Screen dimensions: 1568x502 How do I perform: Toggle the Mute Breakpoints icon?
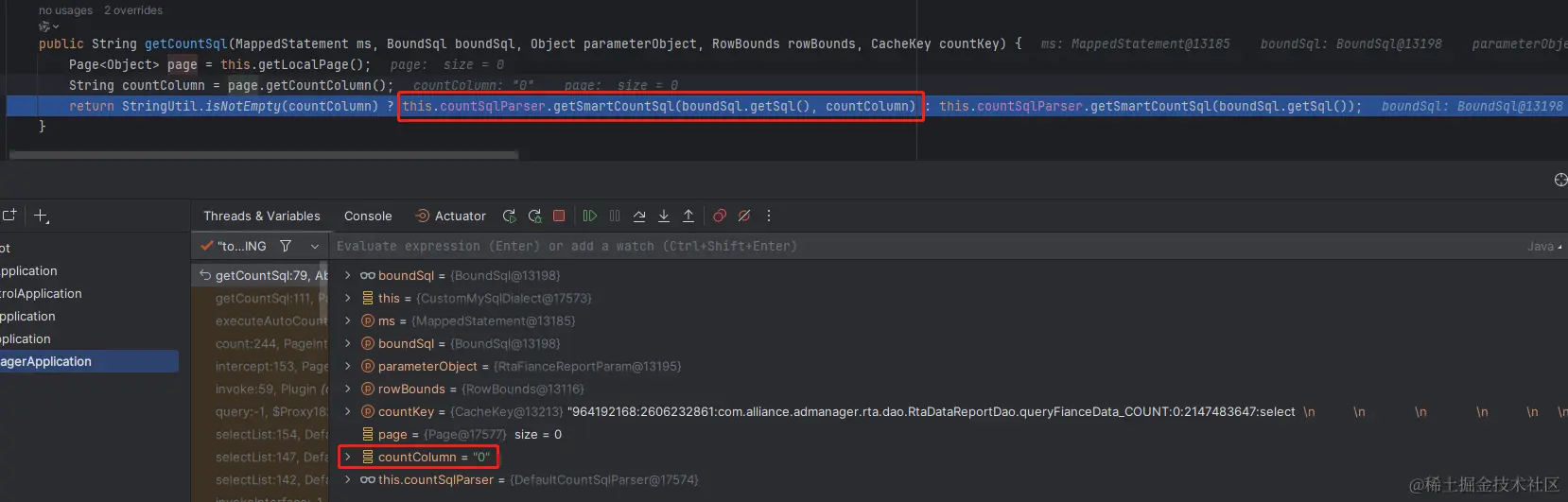[744, 216]
